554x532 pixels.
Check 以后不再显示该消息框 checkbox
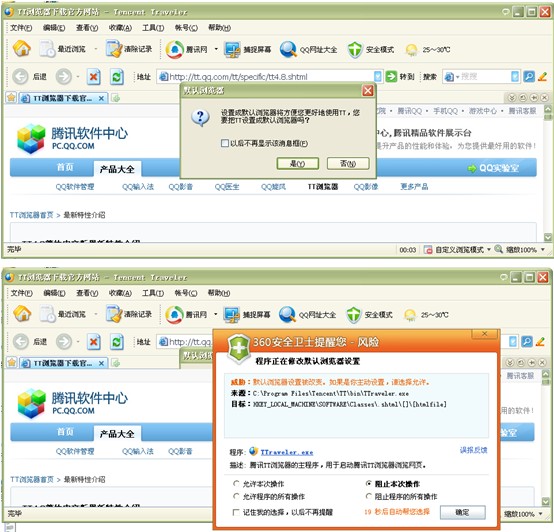[x=224, y=143]
